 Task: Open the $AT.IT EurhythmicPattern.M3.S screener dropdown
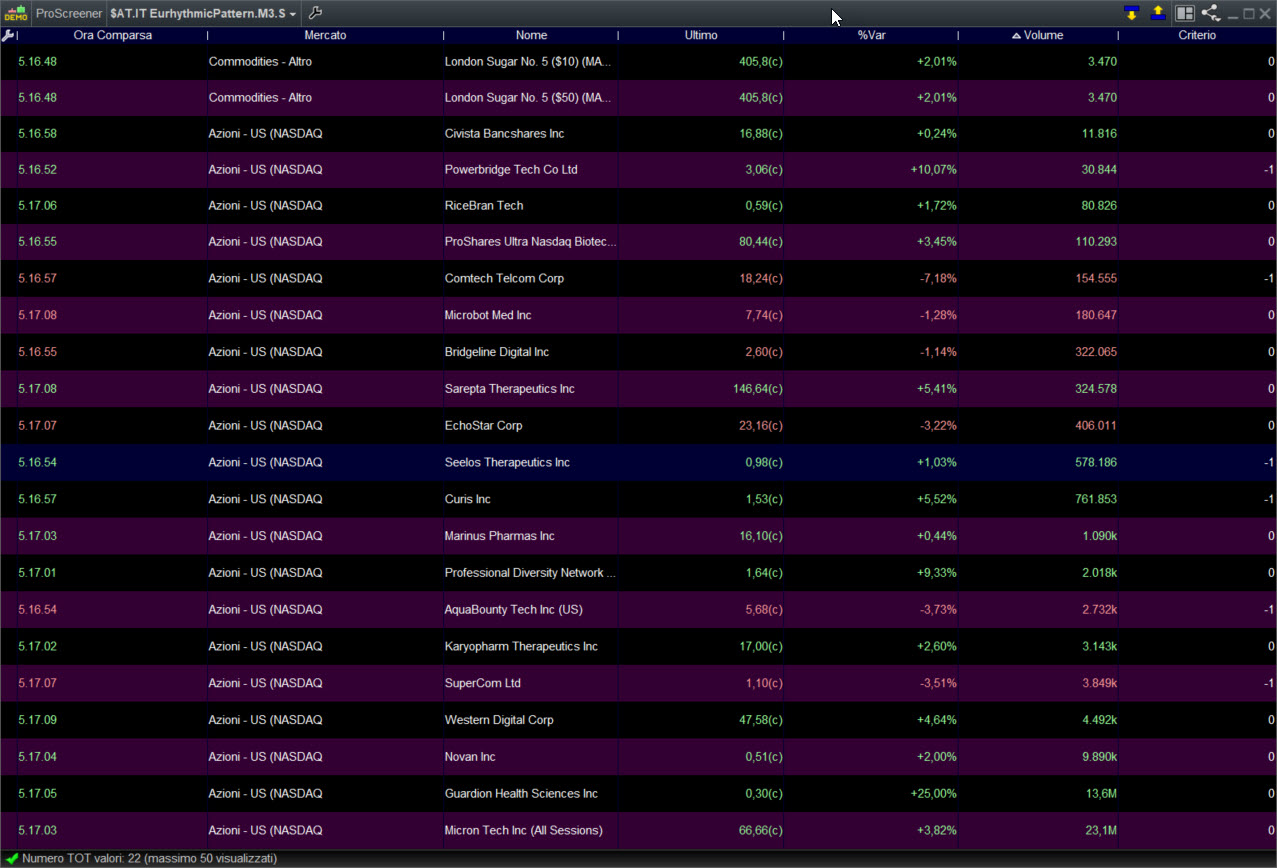pyautogui.click(x=203, y=13)
